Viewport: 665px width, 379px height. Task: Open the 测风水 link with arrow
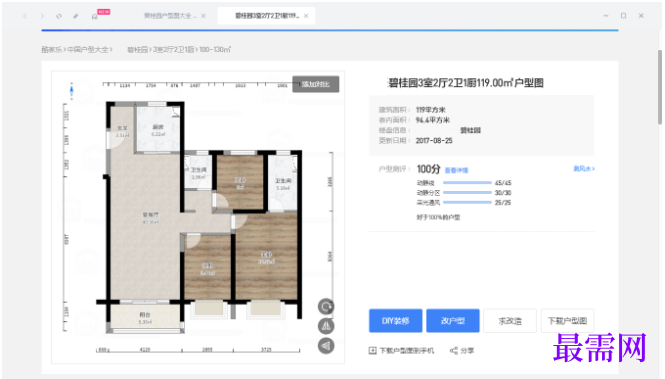(x=584, y=169)
